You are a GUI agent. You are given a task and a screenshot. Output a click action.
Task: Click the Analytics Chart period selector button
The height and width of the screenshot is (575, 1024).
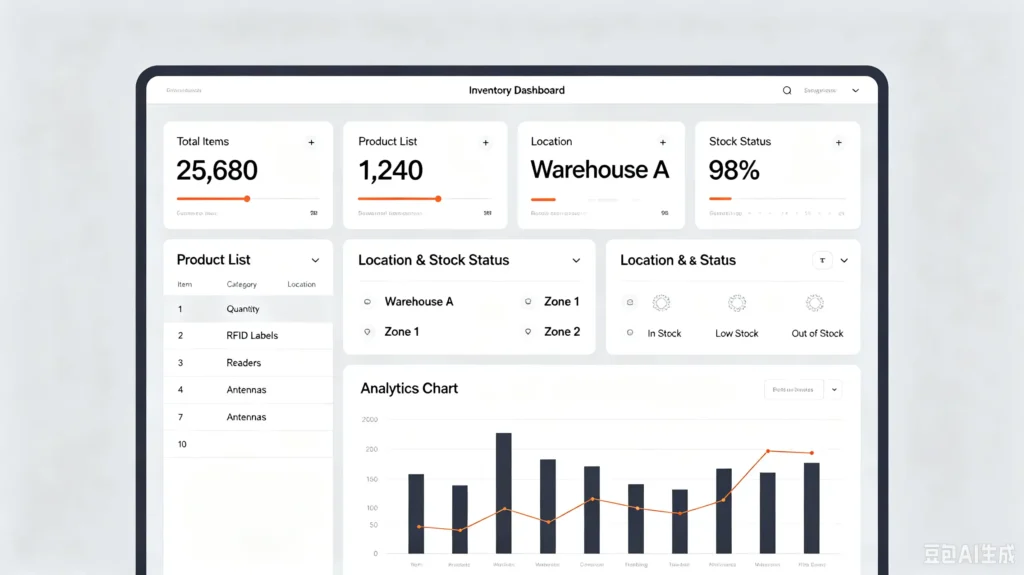tap(793, 389)
